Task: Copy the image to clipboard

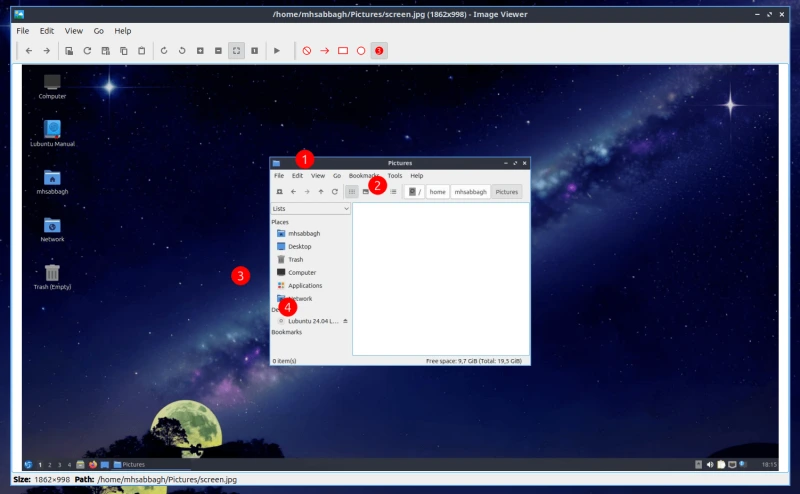Action: pyautogui.click(x=123, y=51)
